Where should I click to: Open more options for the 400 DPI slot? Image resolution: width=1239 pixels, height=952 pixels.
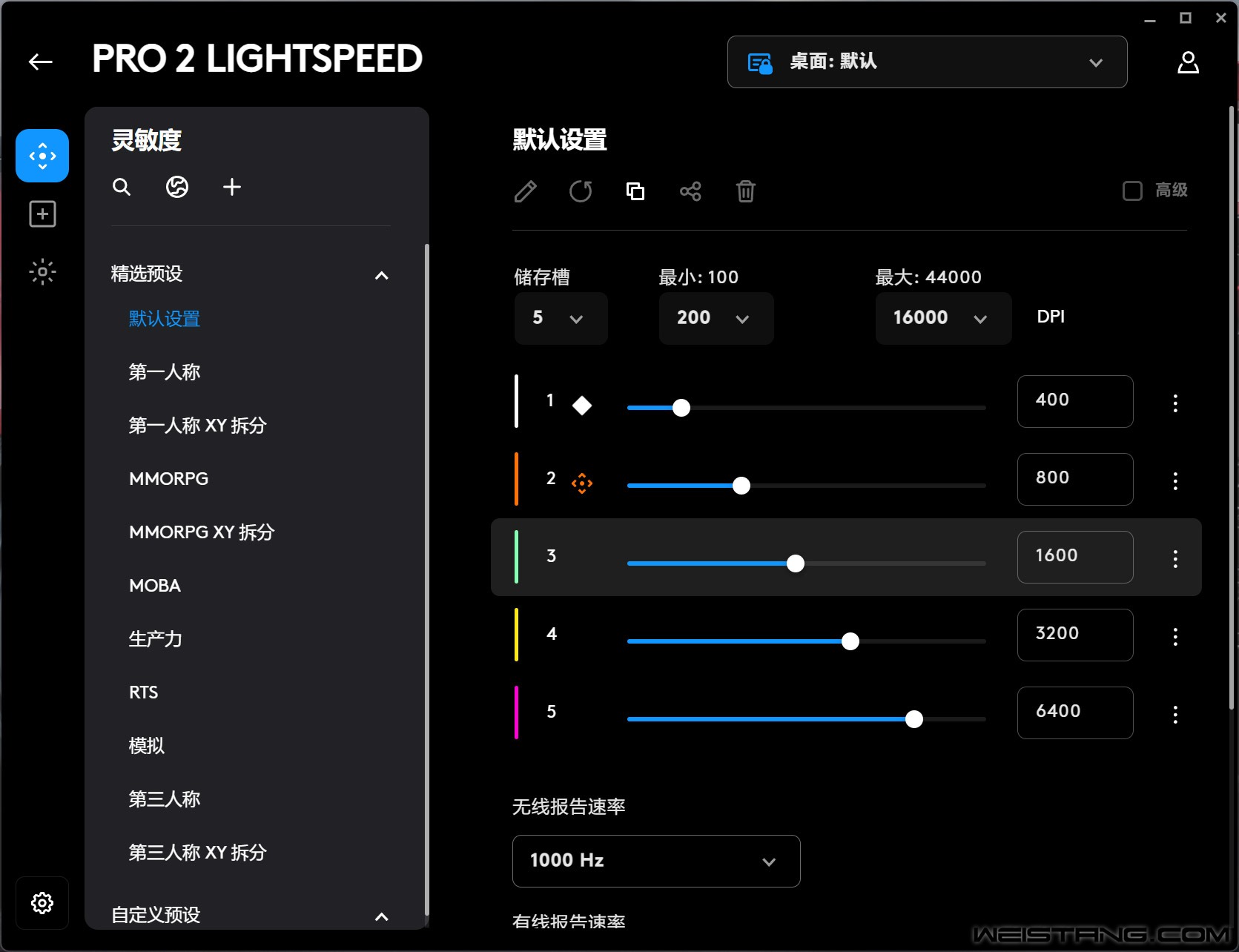1175,403
